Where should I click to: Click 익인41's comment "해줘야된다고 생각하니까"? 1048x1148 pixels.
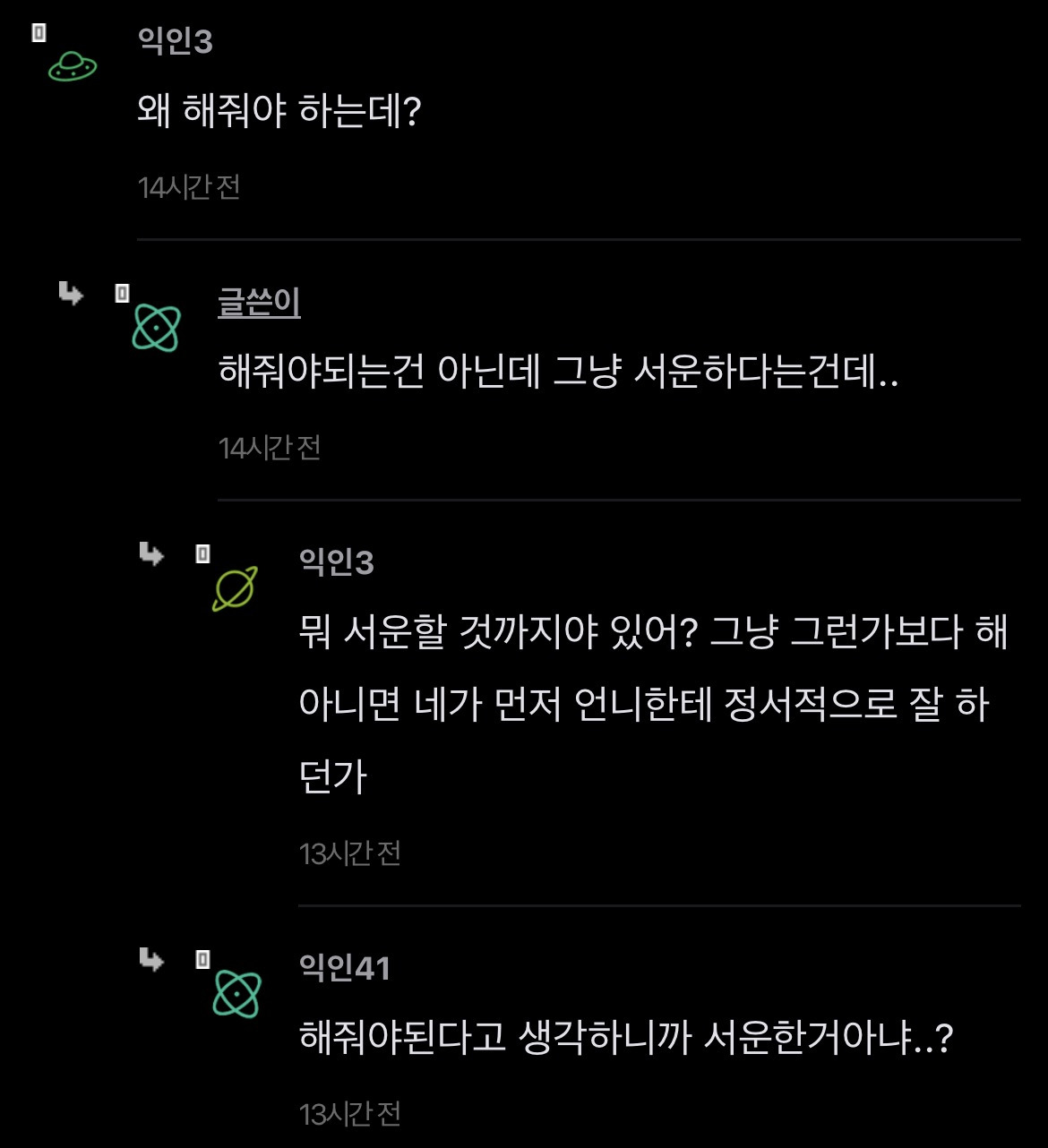625,1038
